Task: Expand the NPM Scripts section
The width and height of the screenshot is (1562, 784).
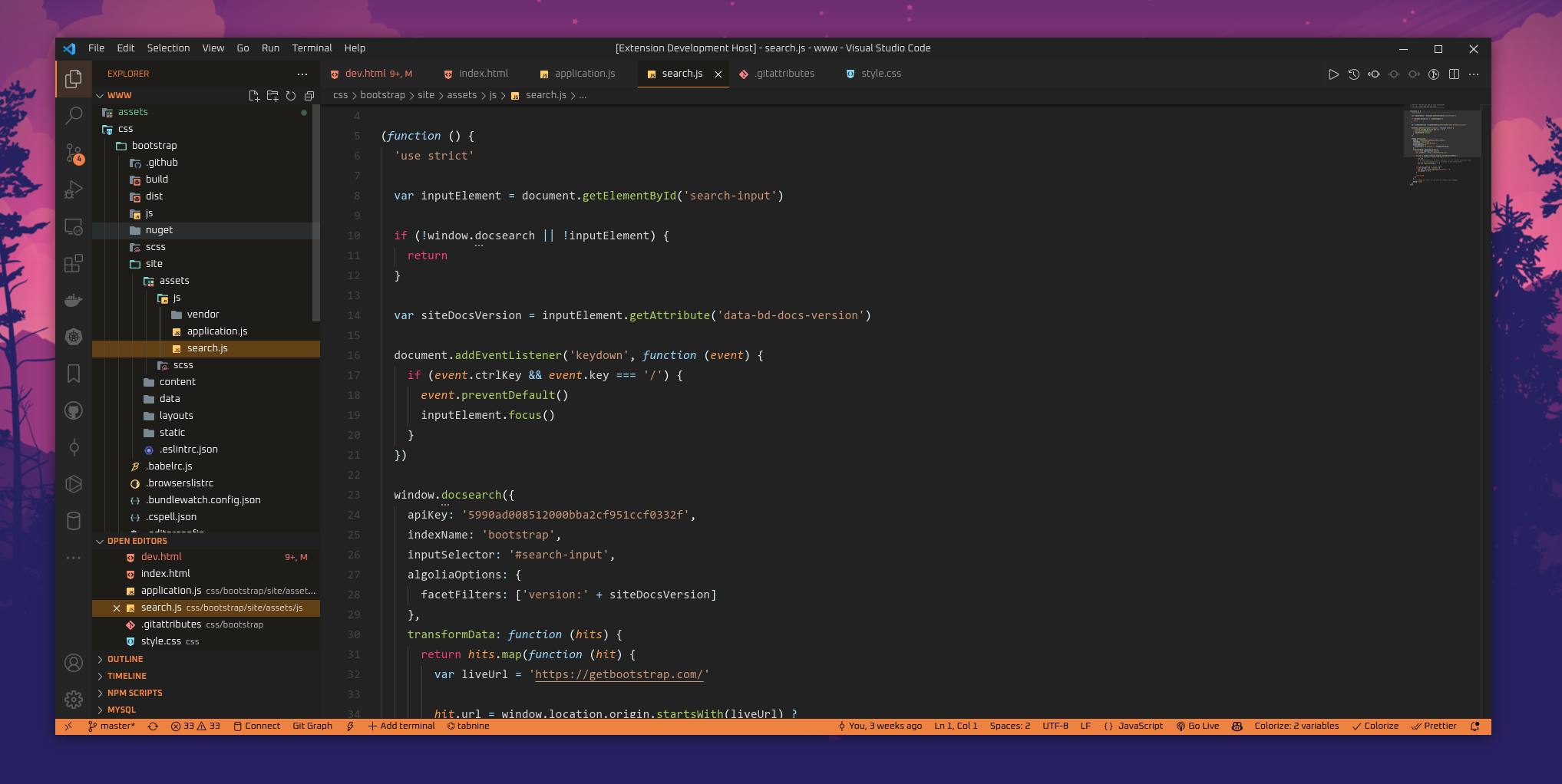Action: coord(206,693)
